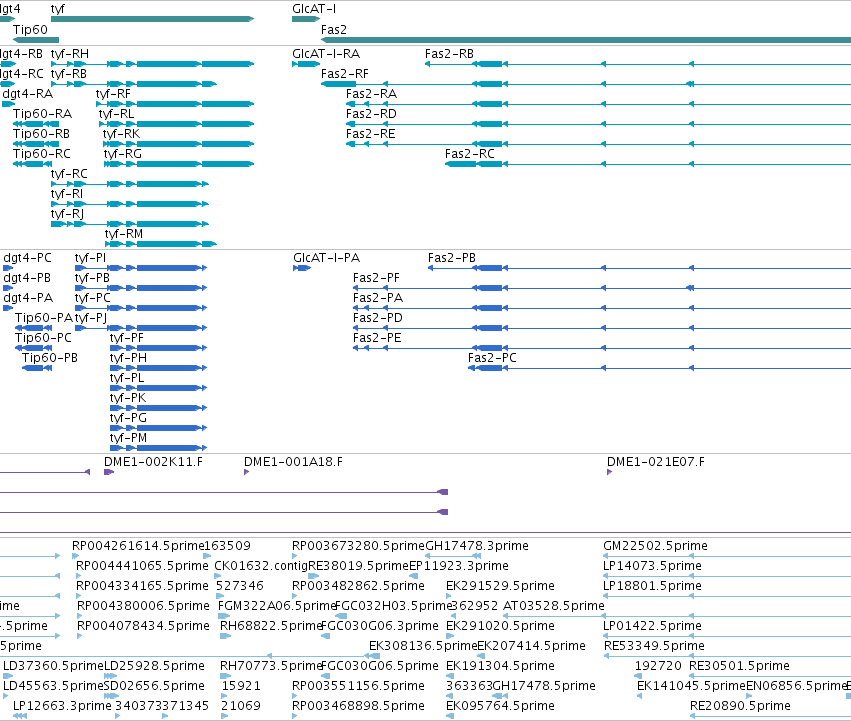Select transcript tyf-RC label
This screenshot has height=721, width=851.
pyautogui.click(x=69, y=174)
